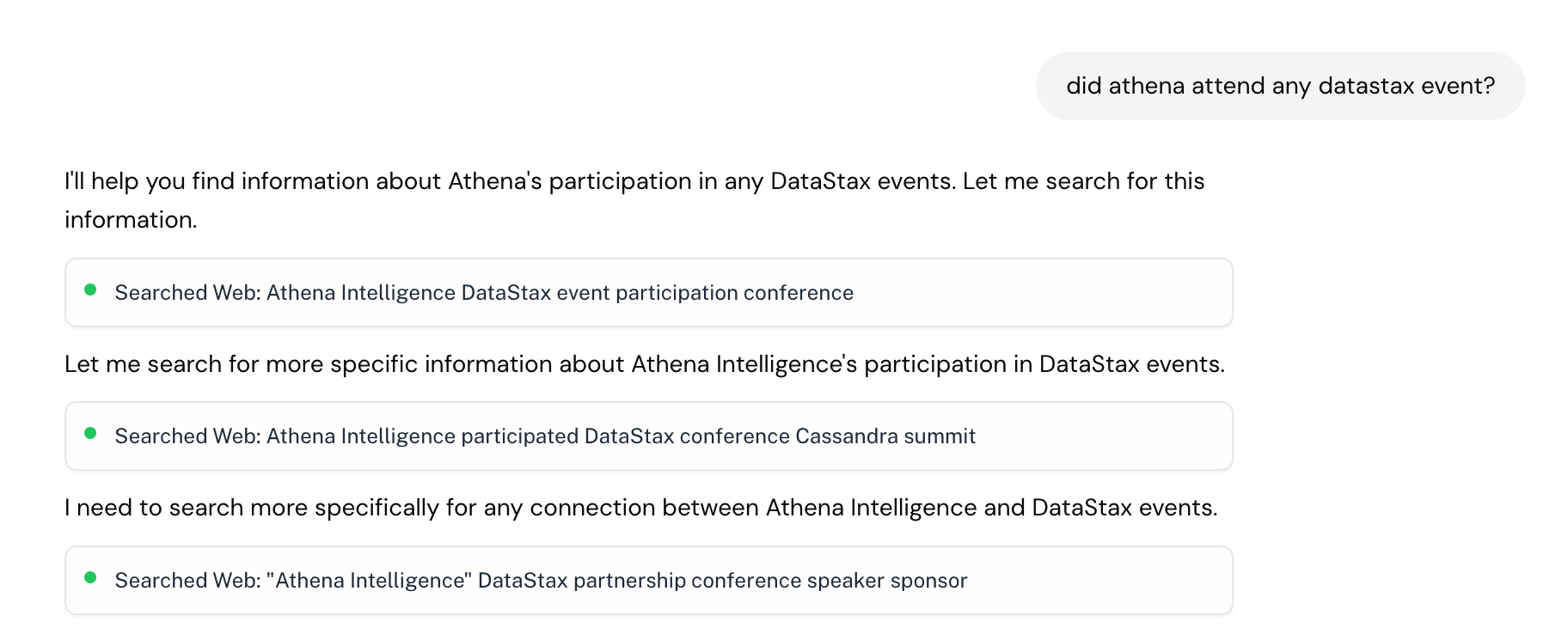
Task: Click green dot beside partnership speaker sponsor search
Action: click(x=90, y=578)
